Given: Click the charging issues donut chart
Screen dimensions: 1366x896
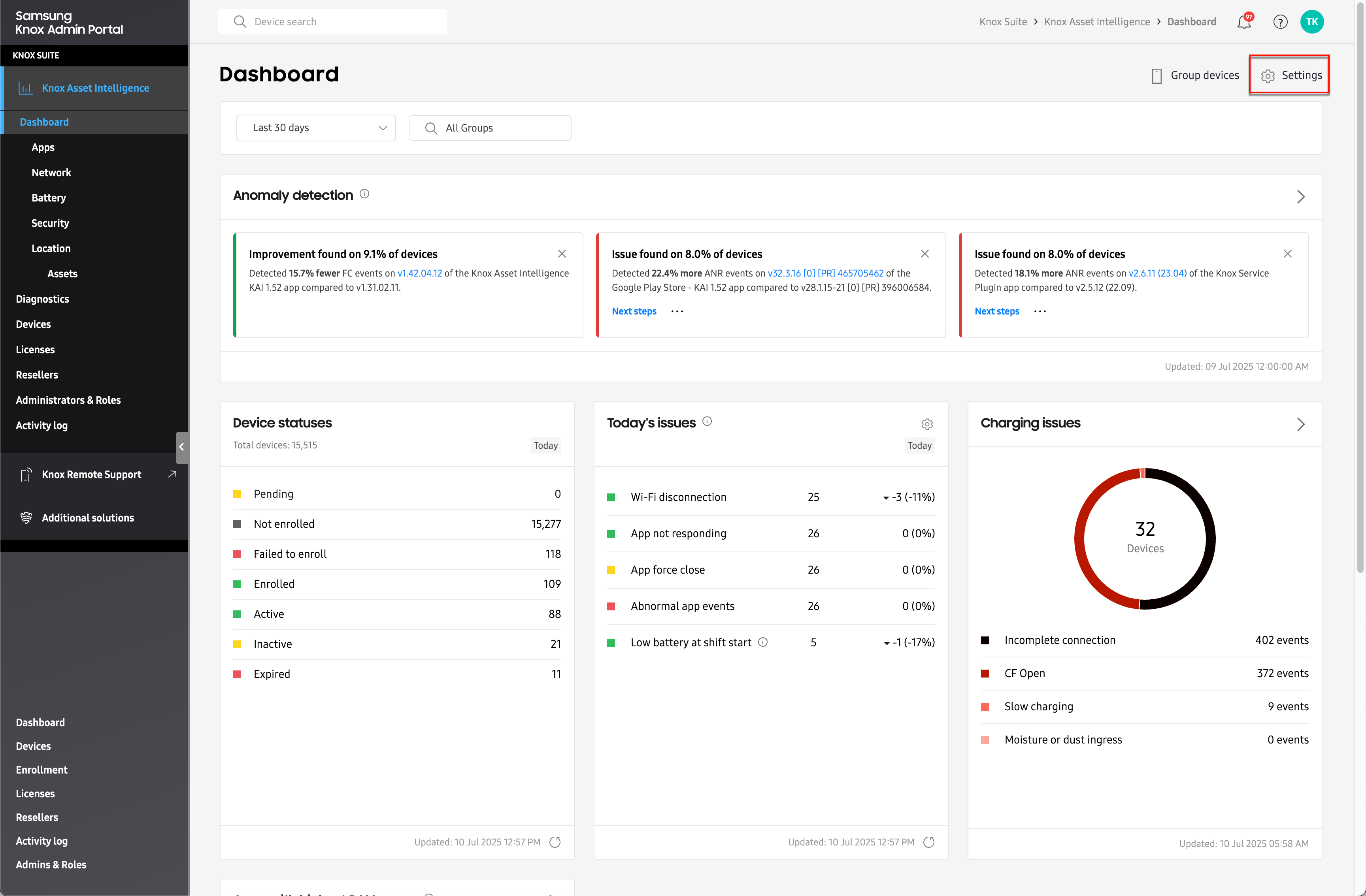Looking at the screenshot, I should coord(1144,538).
